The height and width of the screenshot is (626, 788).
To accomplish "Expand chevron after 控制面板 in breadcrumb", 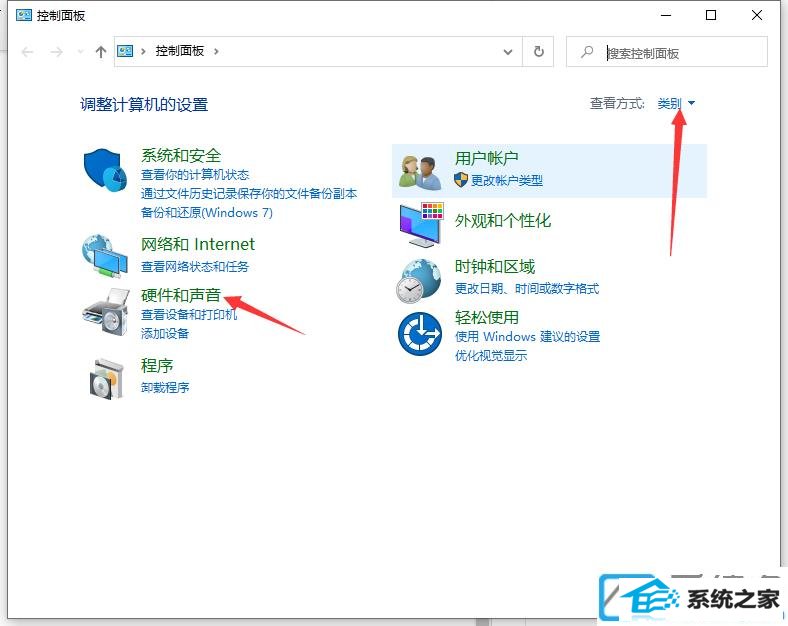I will click(216, 51).
